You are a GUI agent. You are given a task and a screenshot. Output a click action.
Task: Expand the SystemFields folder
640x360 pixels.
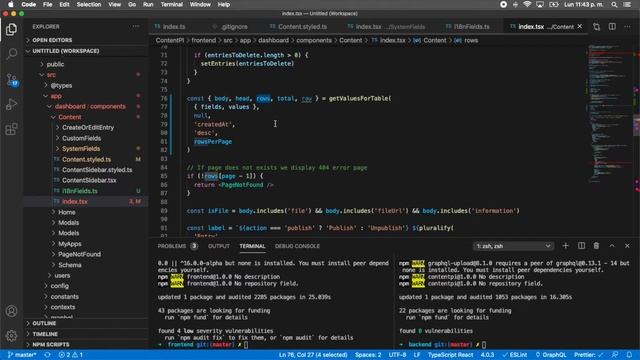[x=81, y=149]
